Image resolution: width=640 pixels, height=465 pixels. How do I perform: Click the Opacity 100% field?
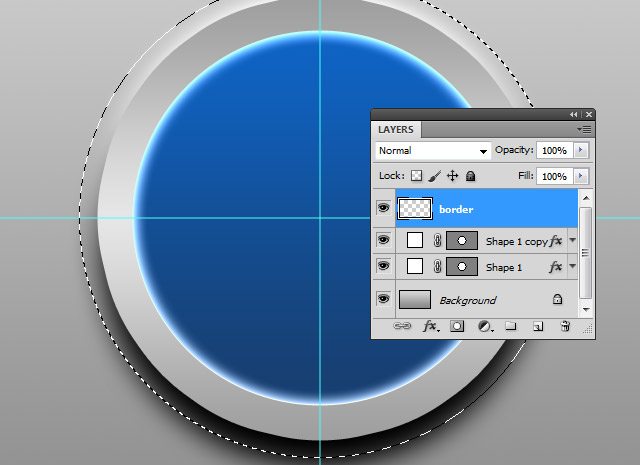point(555,150)
